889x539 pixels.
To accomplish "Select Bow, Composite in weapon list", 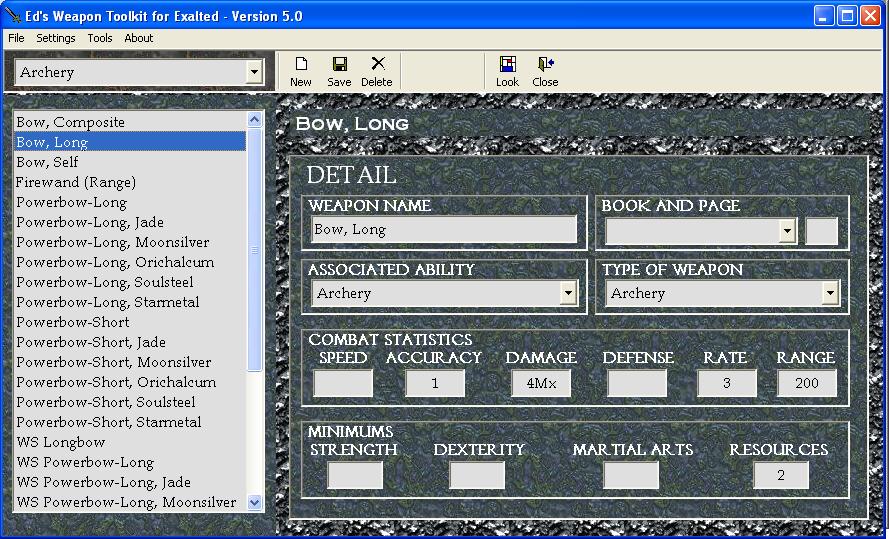I will (x=71, y=122).
